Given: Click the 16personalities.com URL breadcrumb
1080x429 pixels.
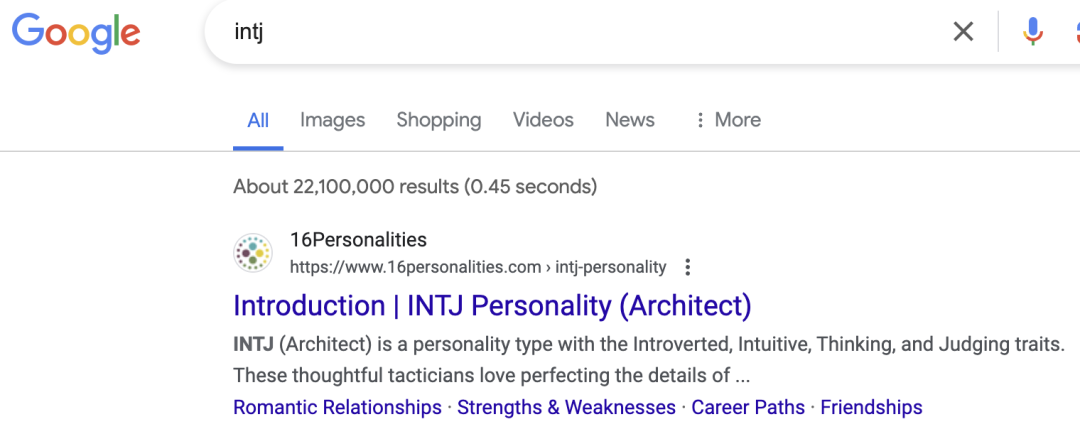Looking at the screenshot, I should (x=478, y=267).
